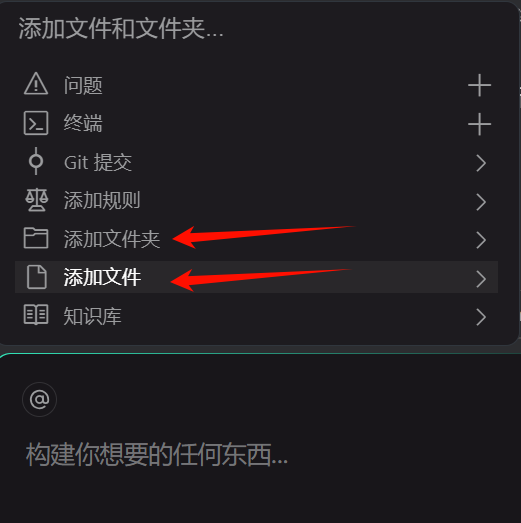Add 问题 context with plus icon

479,85
